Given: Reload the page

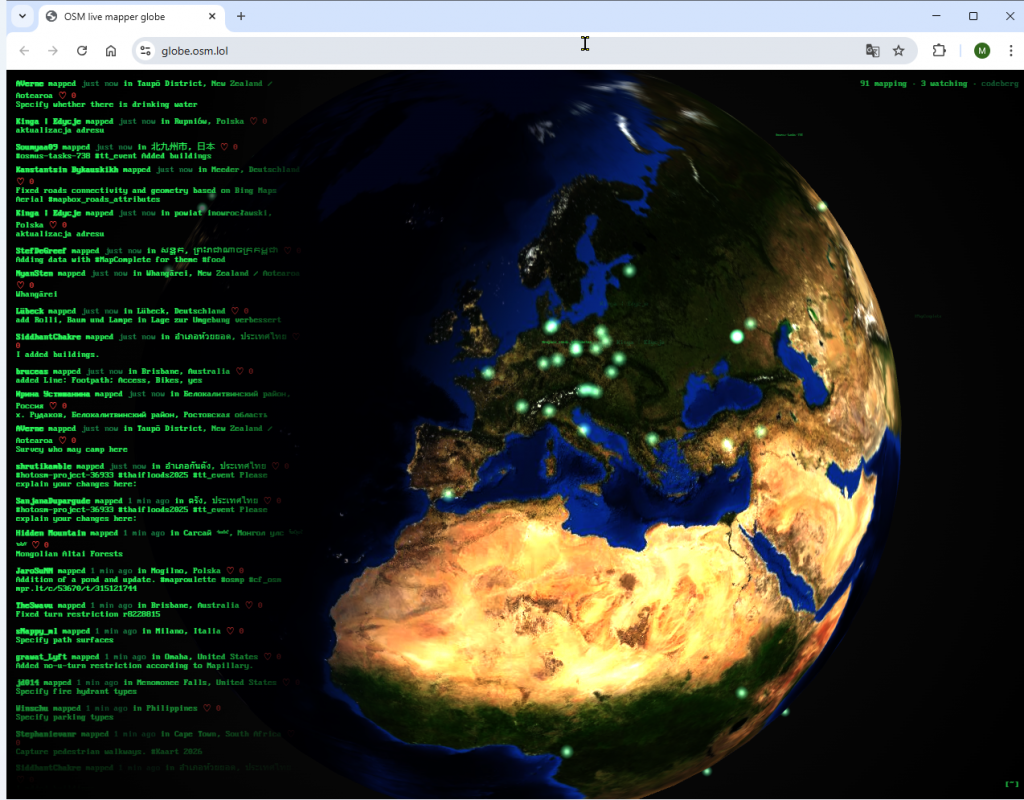Looking at the screenshot, I should [82, 51].
